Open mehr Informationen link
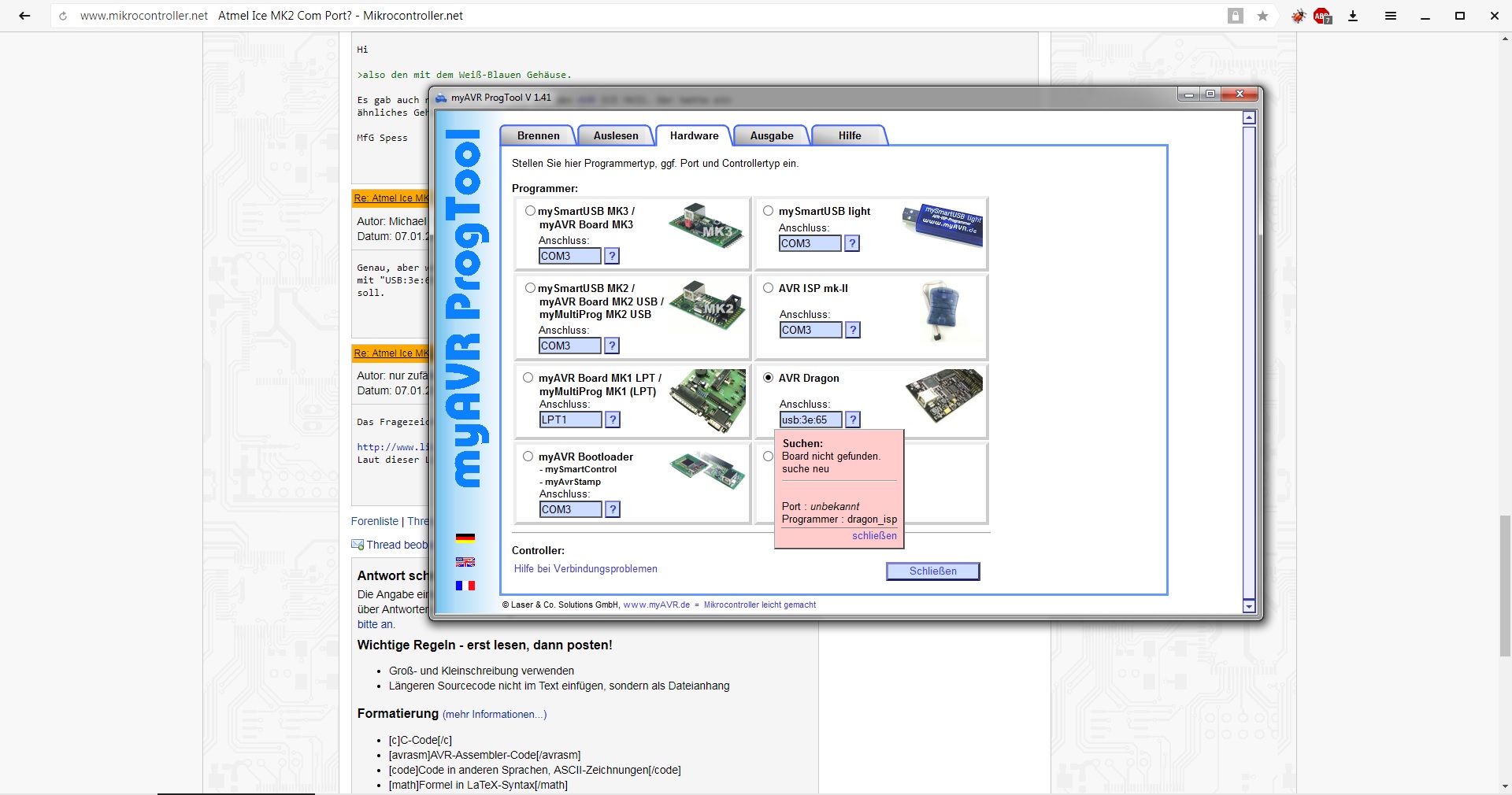Screen dimensions: 1512x795 coord(495,715)
